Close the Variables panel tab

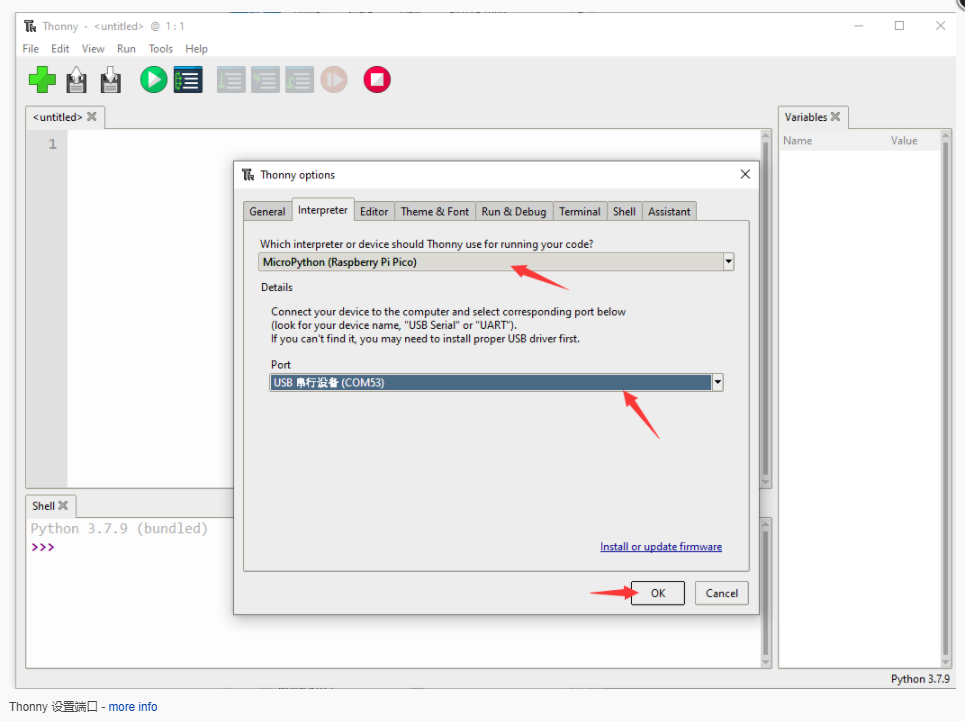(x=835, y=116)
